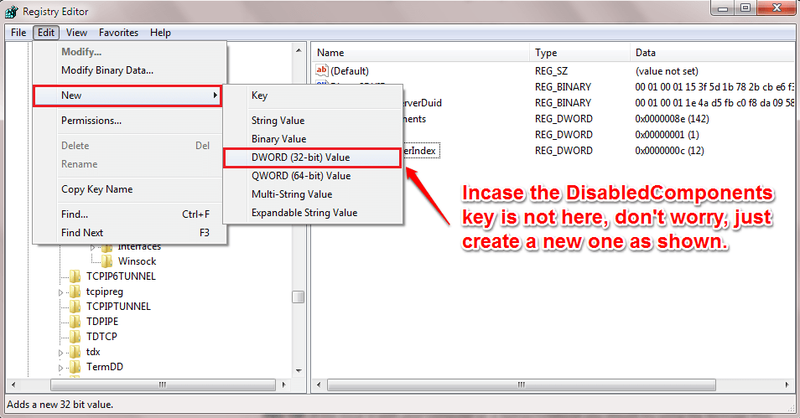Viewport: 800px width, 418px height.
Task: Click the tree pane scroll left arrow
Action: point(13,385)
